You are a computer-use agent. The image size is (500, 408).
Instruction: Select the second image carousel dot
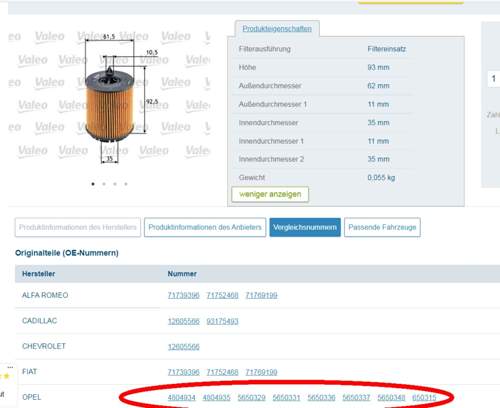point(104,184)
